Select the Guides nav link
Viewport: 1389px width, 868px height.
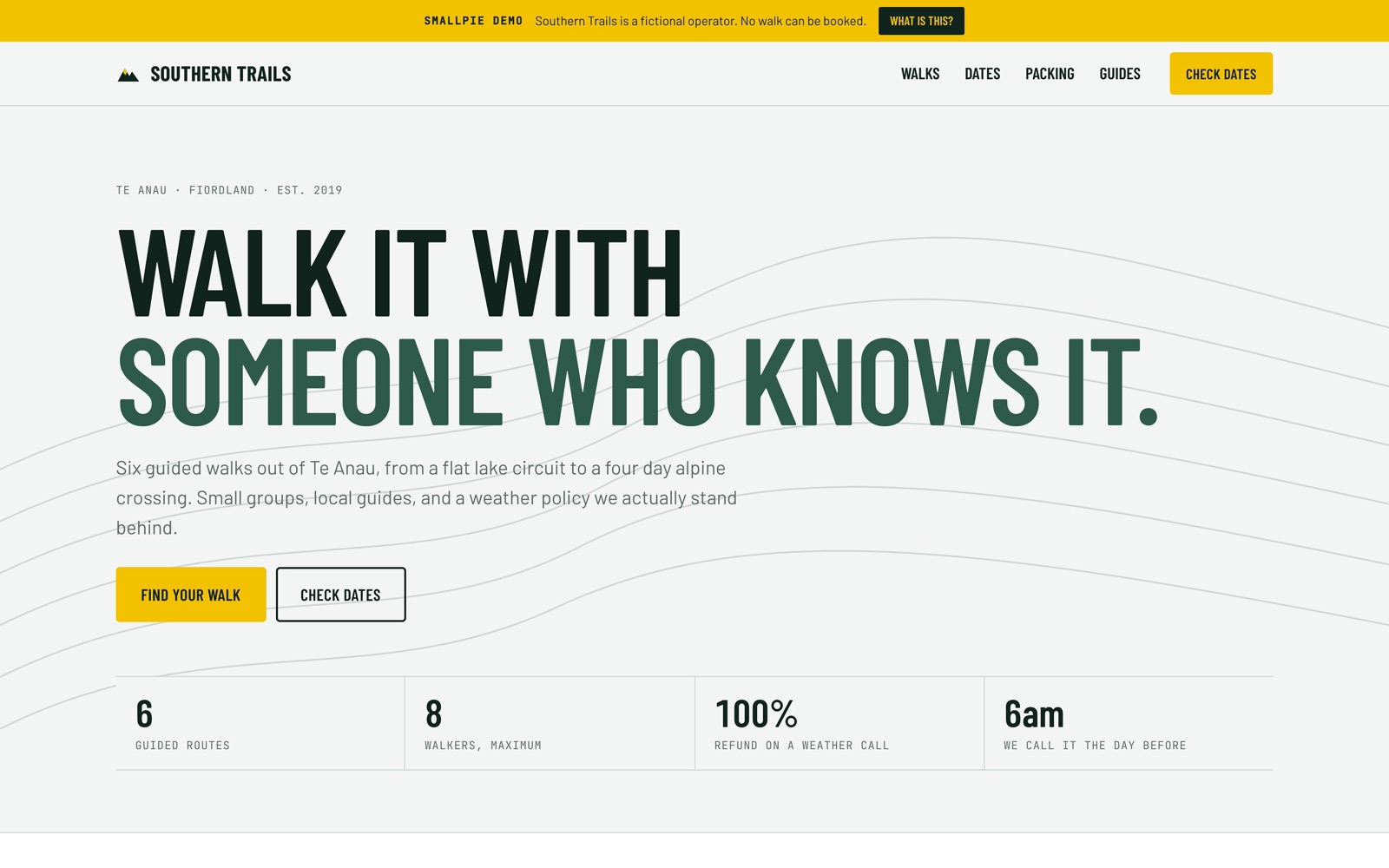1120,74
